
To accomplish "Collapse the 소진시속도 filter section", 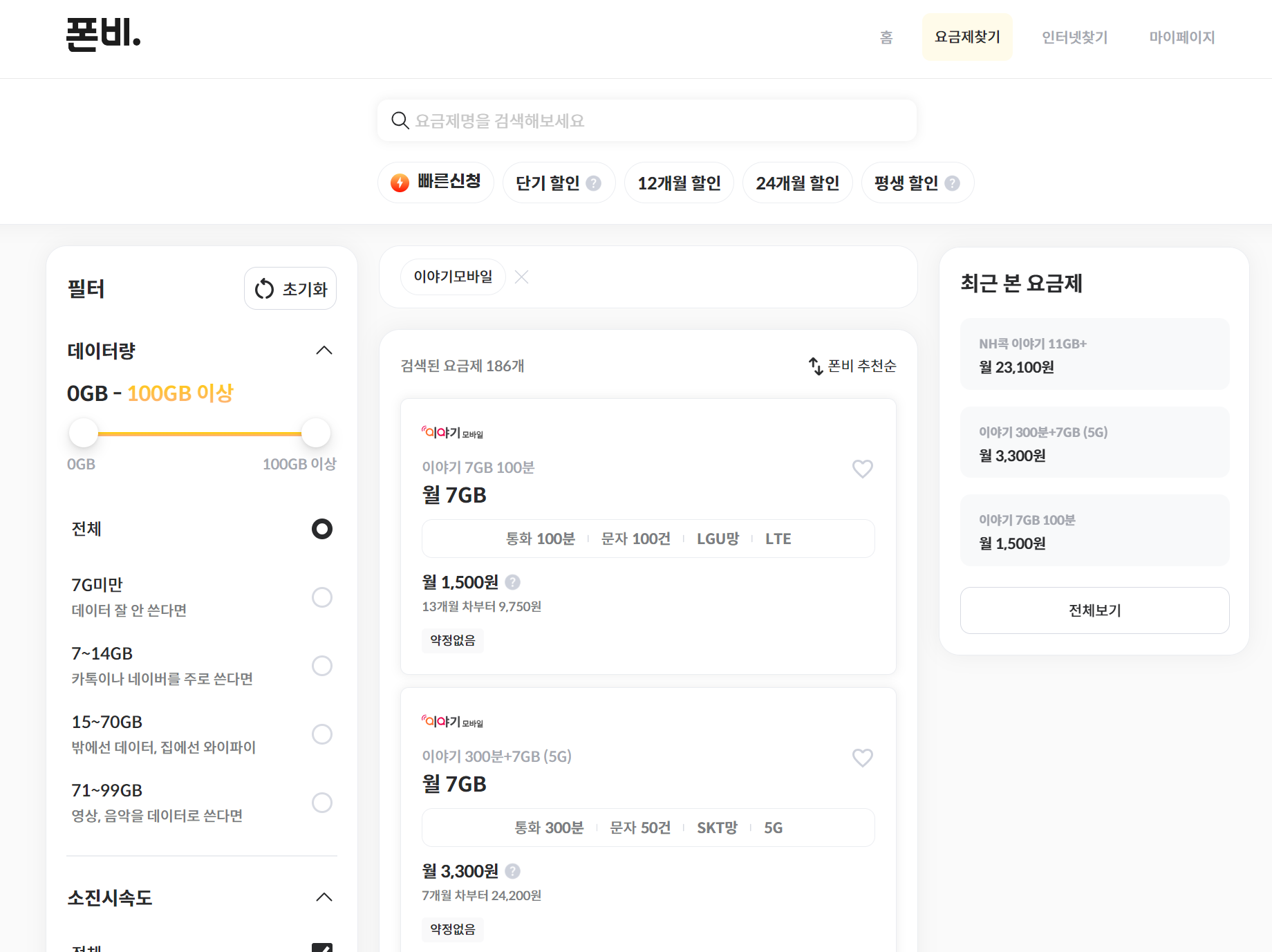I will pyautogui.click(x=324, y=897).
